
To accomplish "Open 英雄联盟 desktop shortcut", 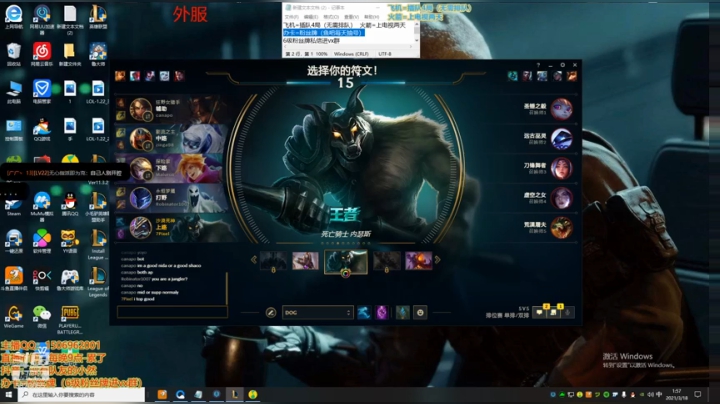I will click(98, 17).
